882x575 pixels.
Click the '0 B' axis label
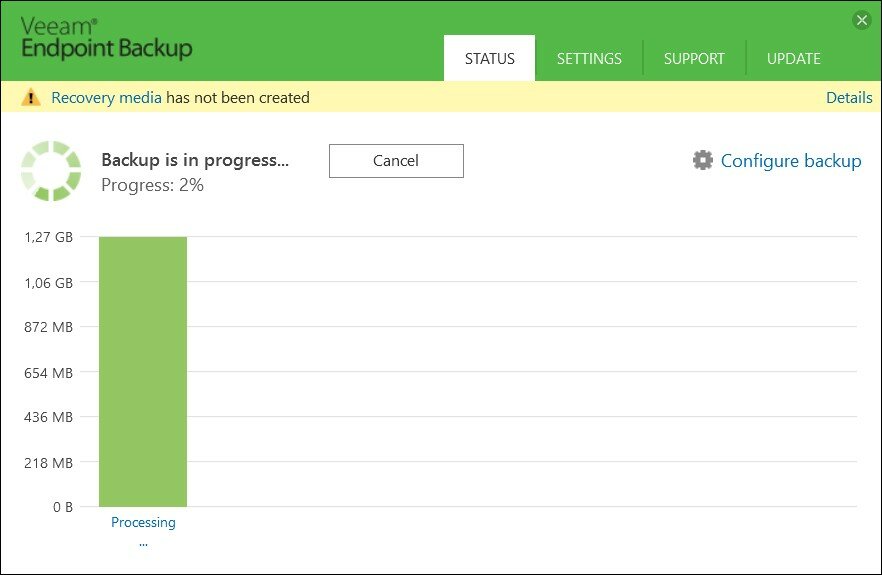point(62,507)
